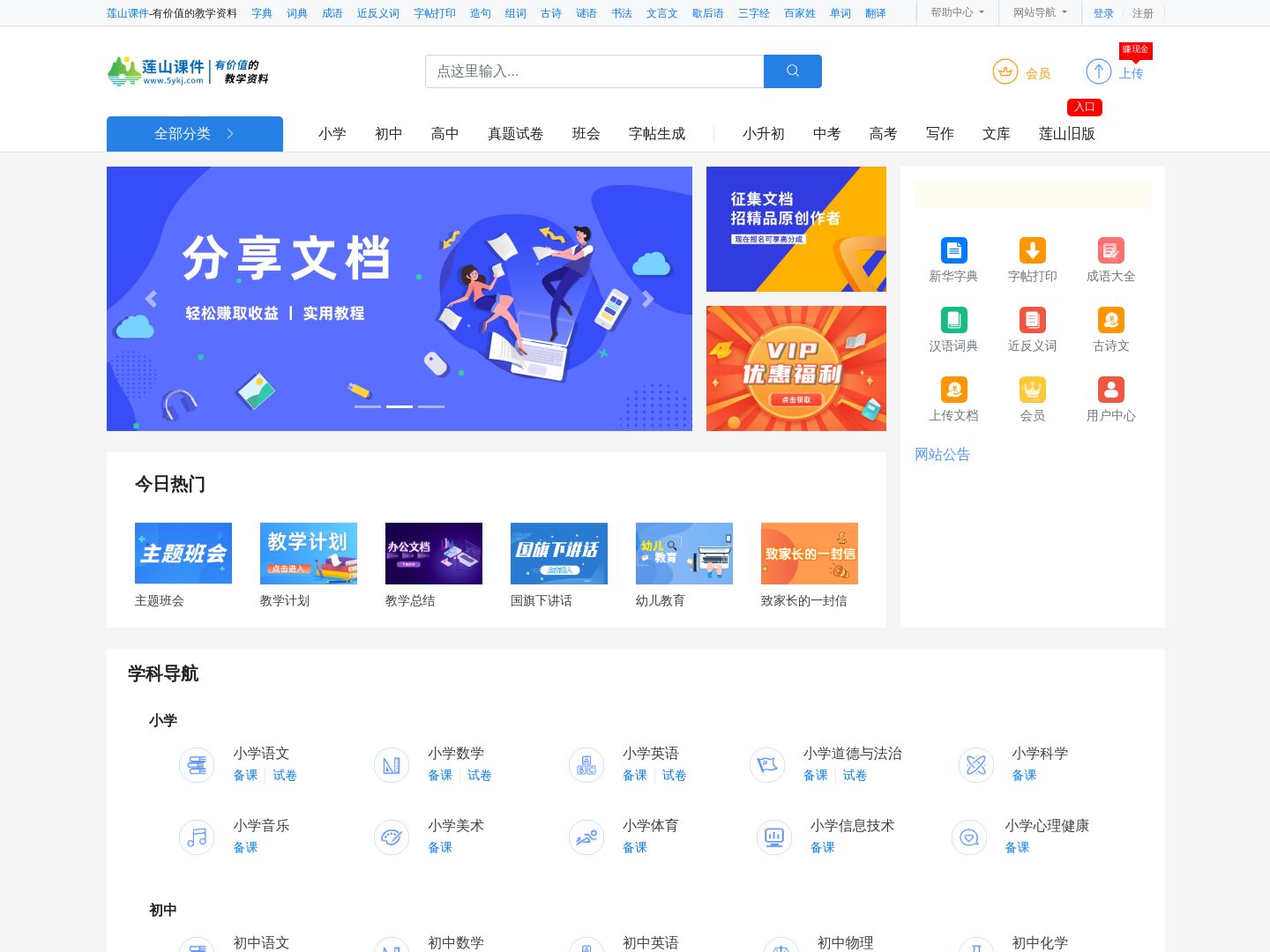Click the 小学体育 swimmer icon
1270x952 pixels.
586,837
